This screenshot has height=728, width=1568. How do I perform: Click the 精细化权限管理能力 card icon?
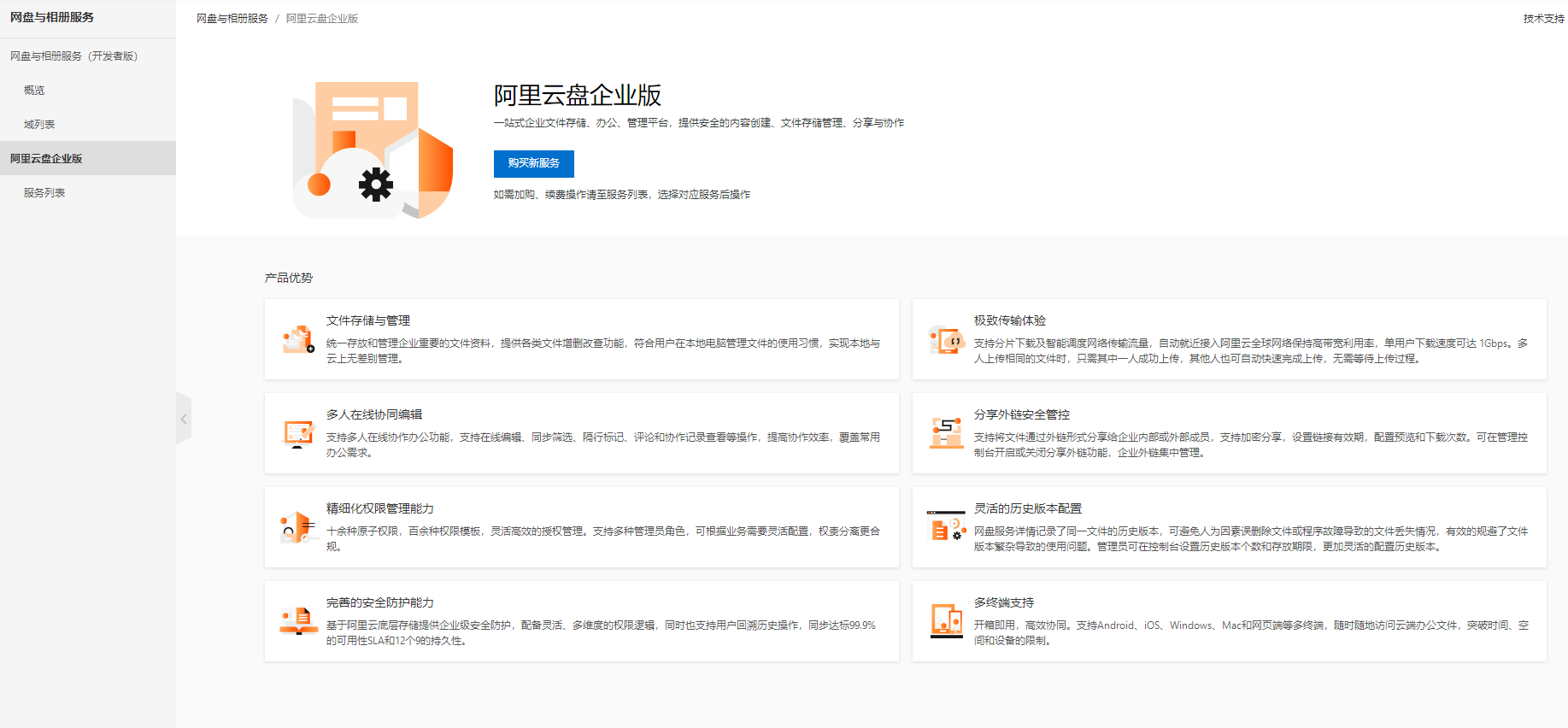298,527
